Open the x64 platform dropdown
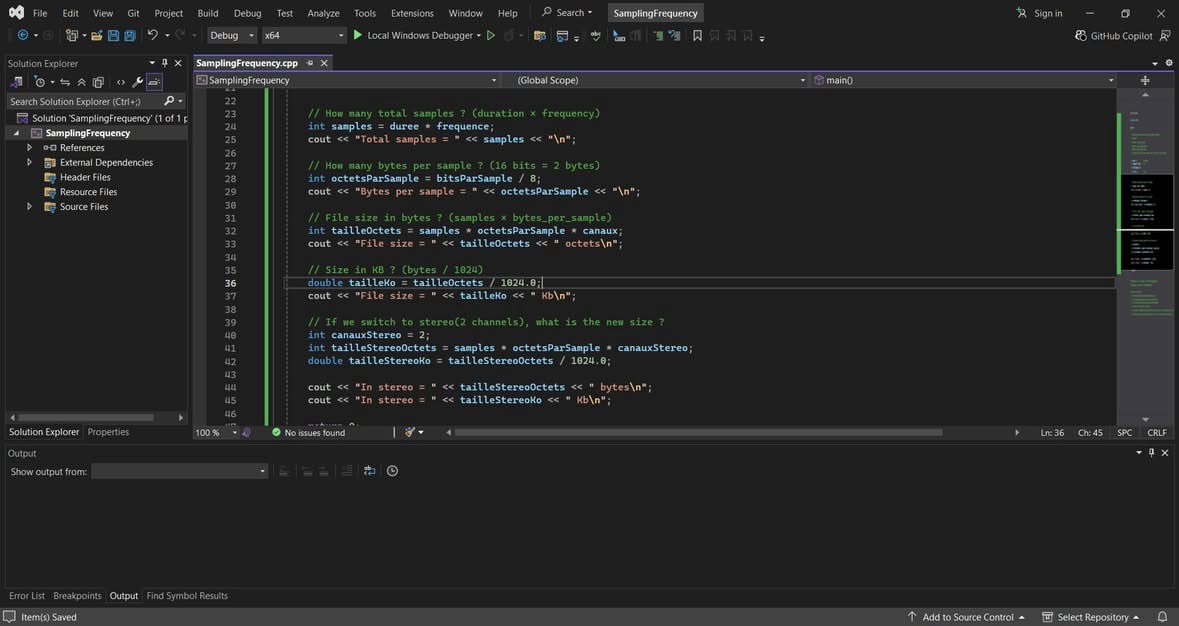Viewport: 1179px width, 626px height. click(303, 35)
